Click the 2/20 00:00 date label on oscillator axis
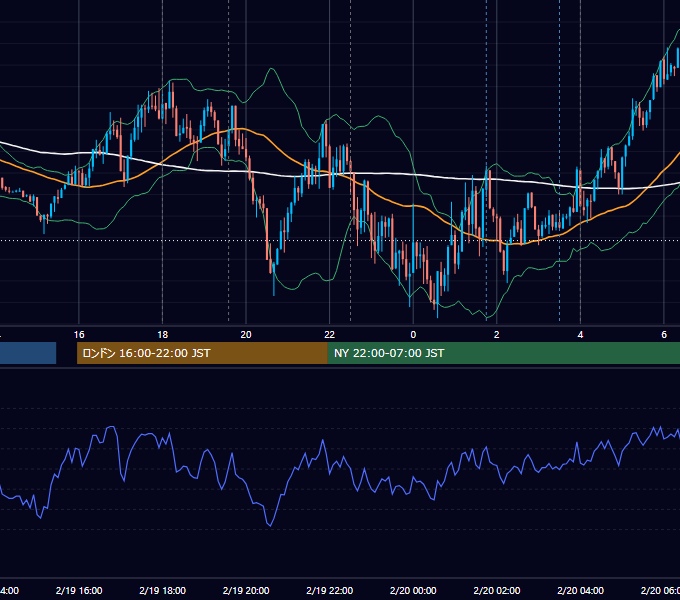 [x=413, y=590]
